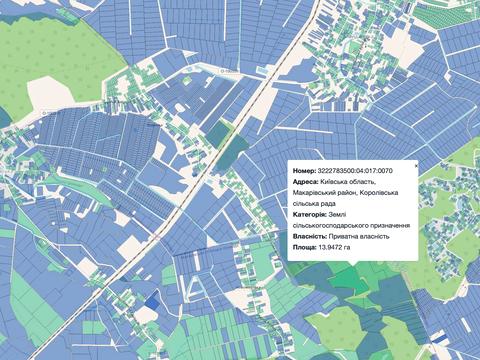The width and height of the screenshot is (480, 360).
Task: Select the bright green parcel below the popup pointer
Action: coord(348,279)
